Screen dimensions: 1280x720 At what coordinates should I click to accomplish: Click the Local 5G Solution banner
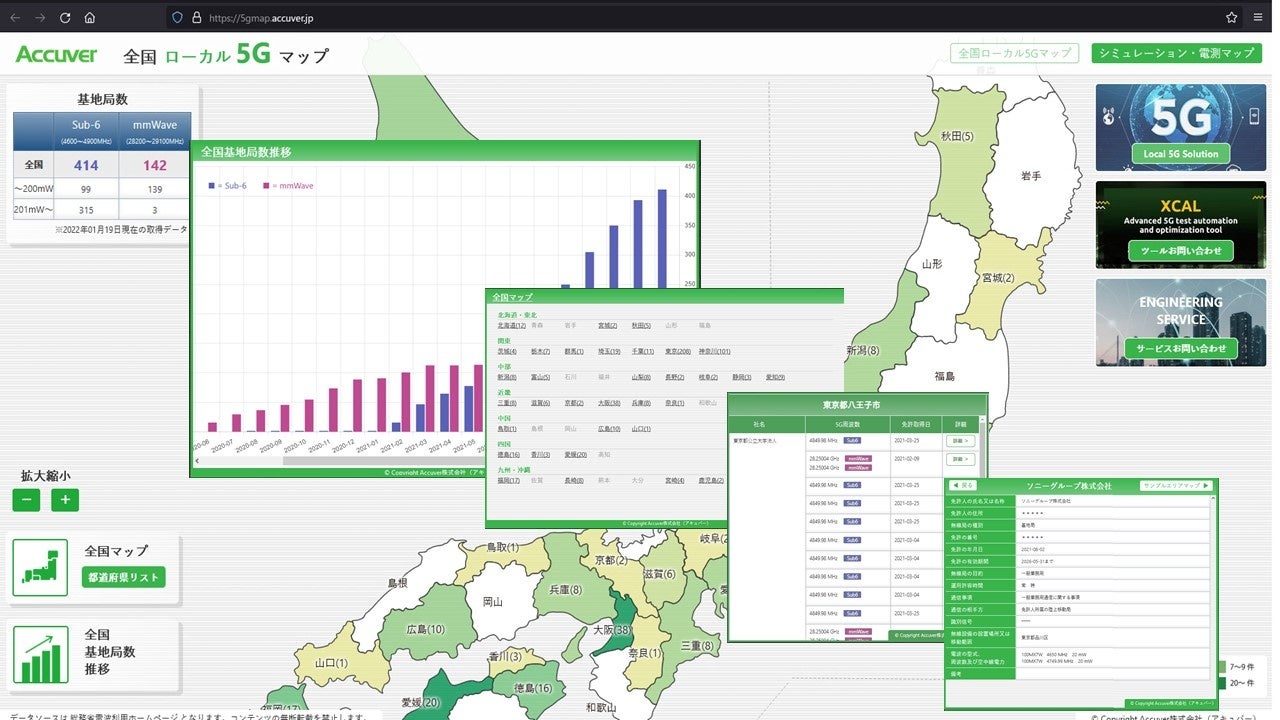(x=1180, y=127)
